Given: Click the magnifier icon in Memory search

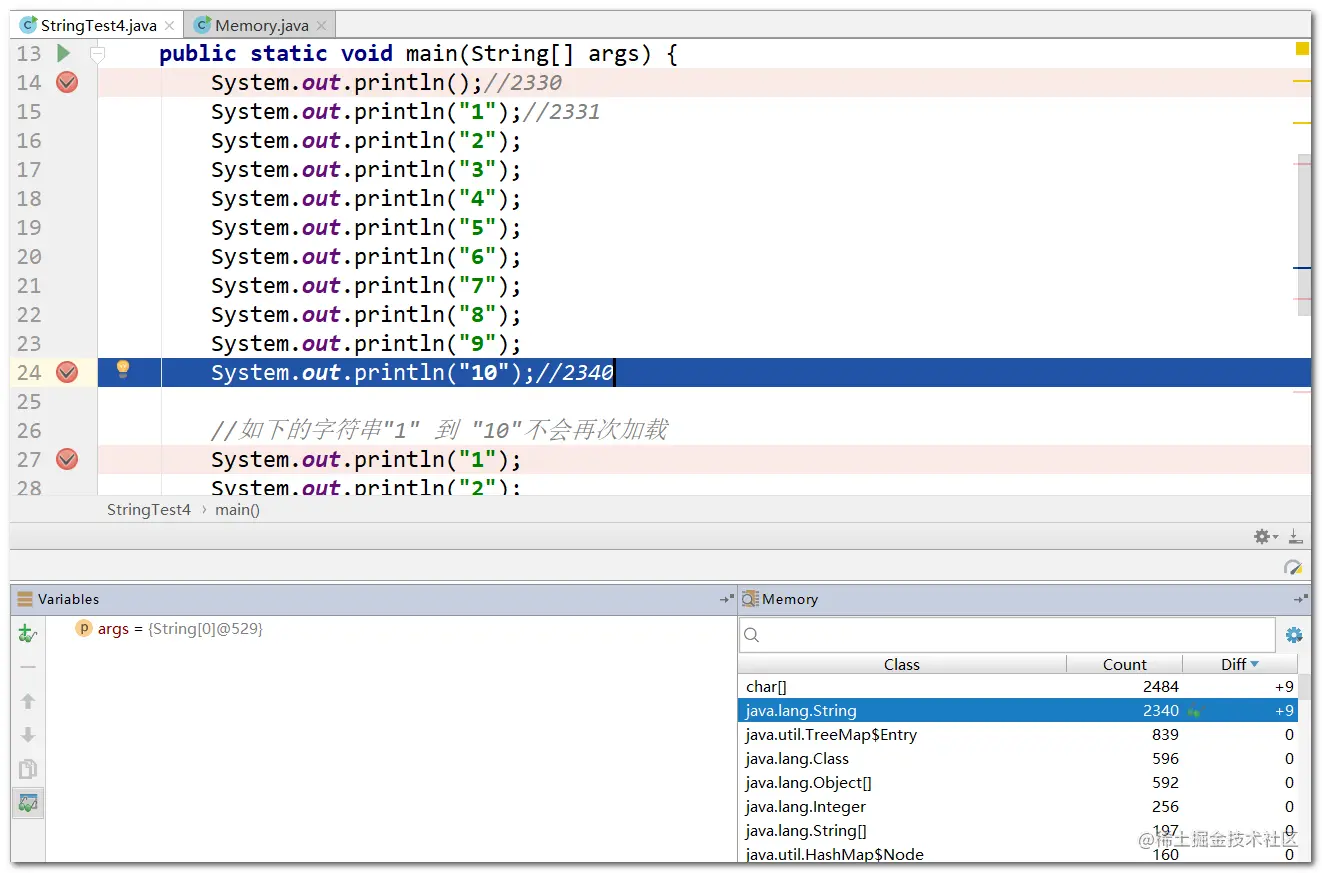Looking at the screenshot, I should 752,635.
